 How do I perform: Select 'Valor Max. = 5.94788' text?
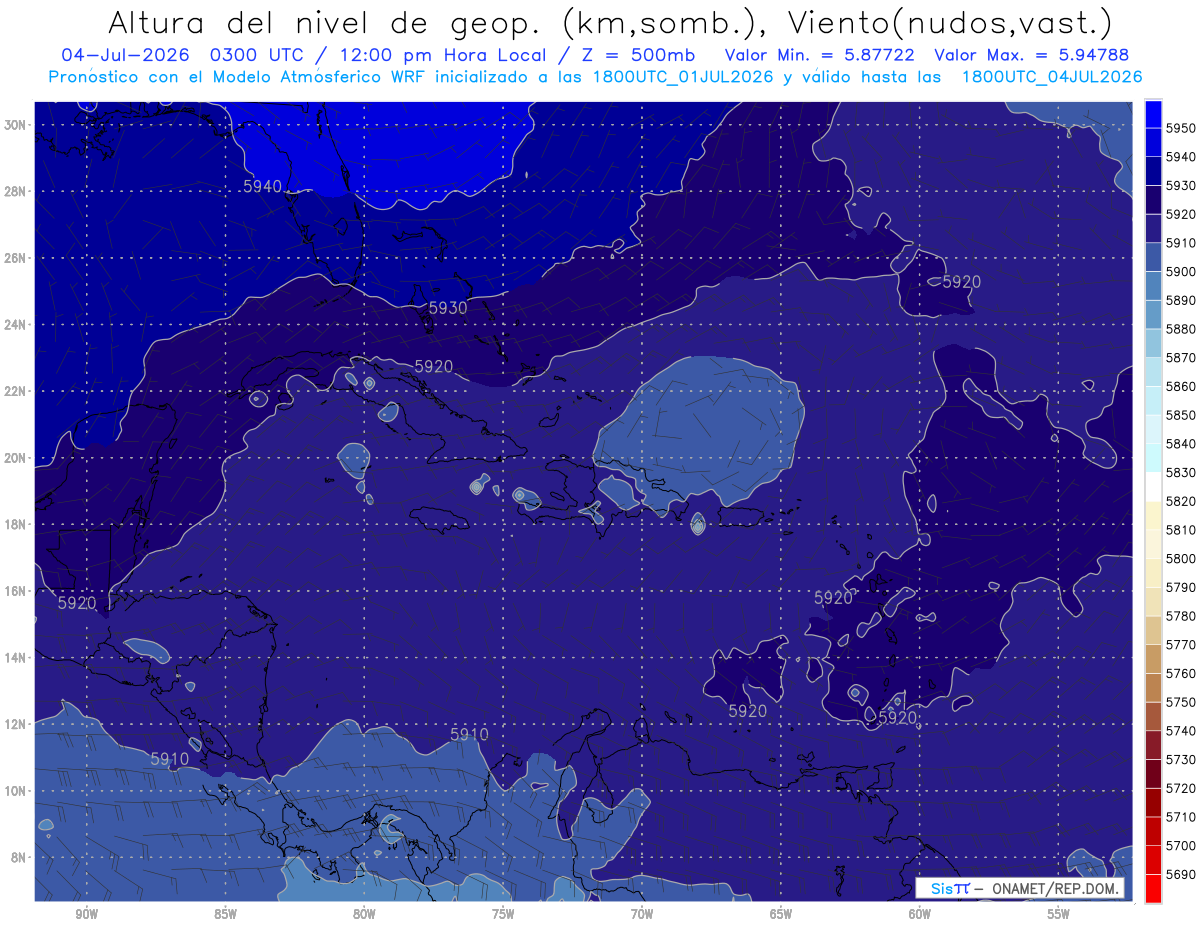tap(1032, 56)
